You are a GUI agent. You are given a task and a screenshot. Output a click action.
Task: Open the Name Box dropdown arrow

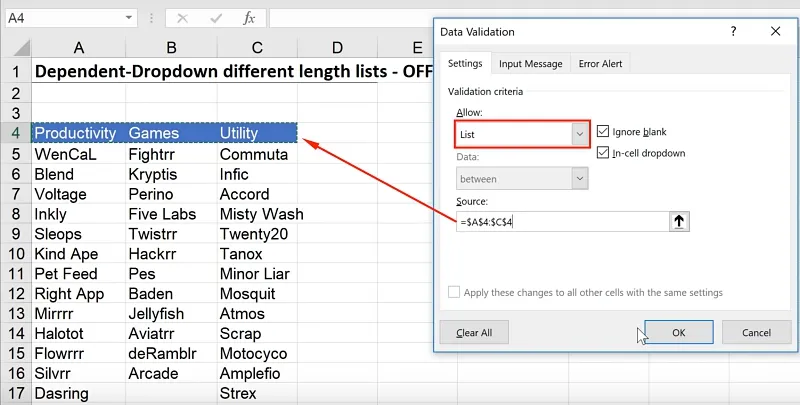[129, 18]
